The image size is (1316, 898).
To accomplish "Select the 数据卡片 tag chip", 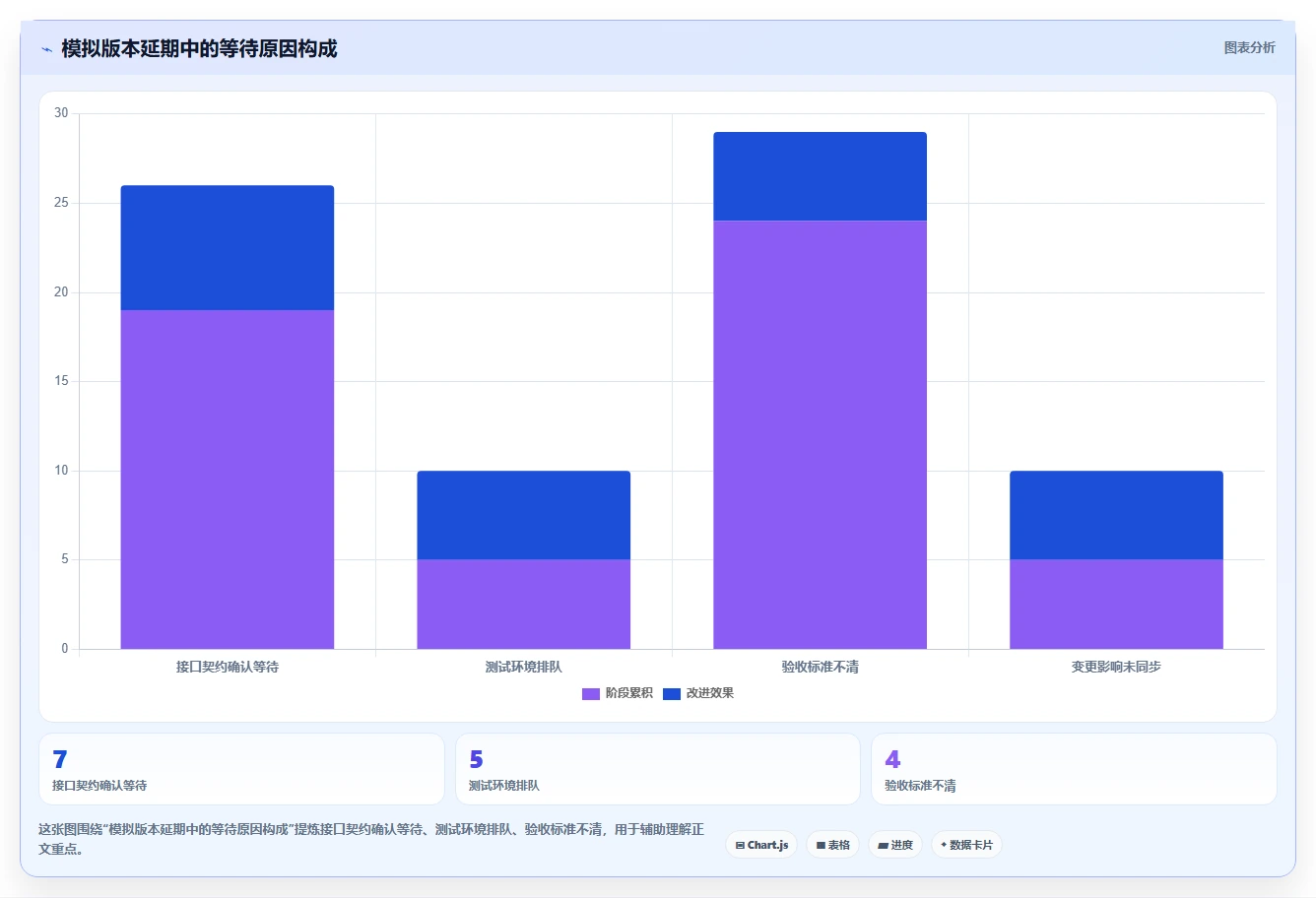I will click(x=966, y=845).
